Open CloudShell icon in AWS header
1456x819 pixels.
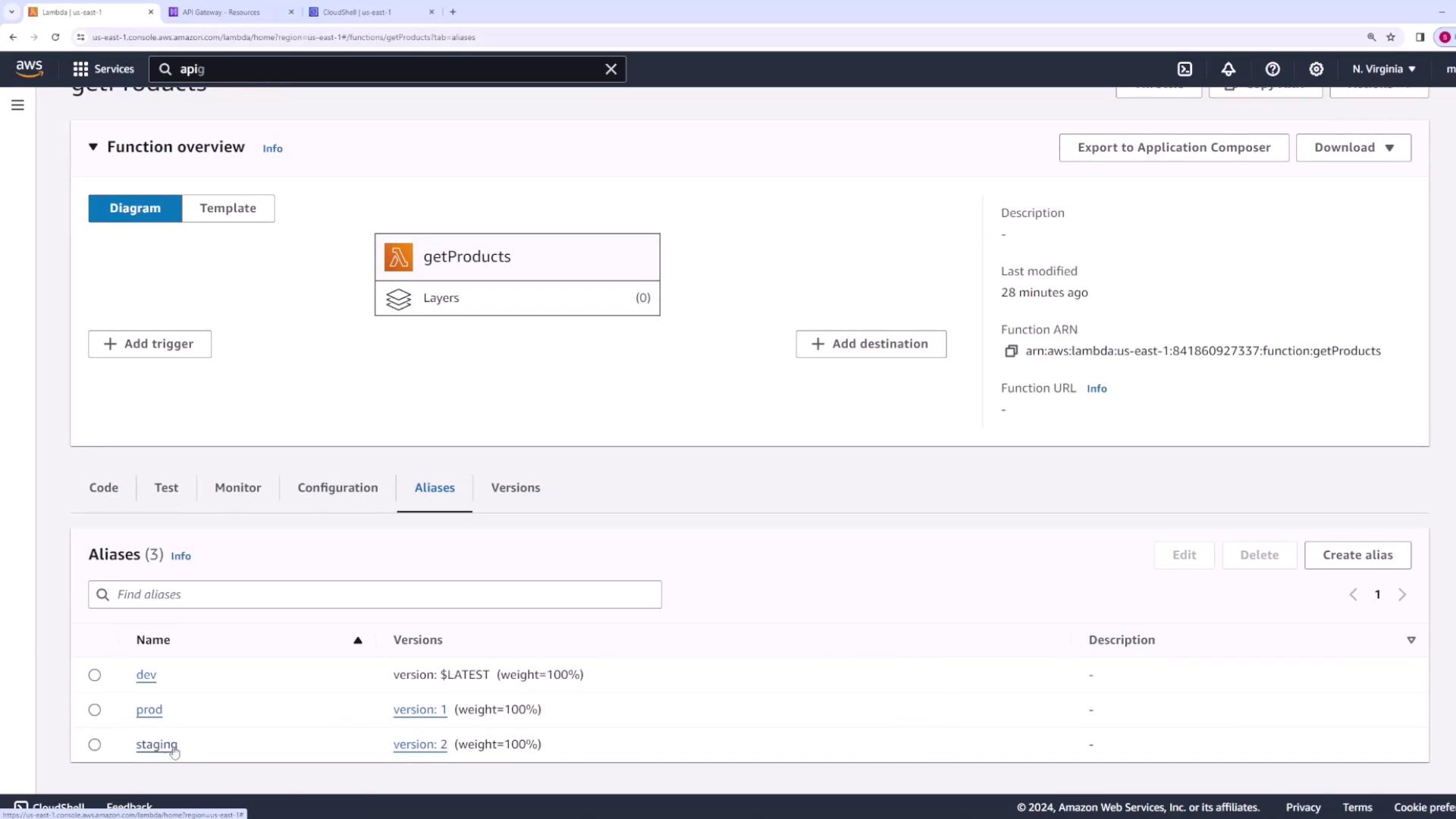coord(1185,69)
